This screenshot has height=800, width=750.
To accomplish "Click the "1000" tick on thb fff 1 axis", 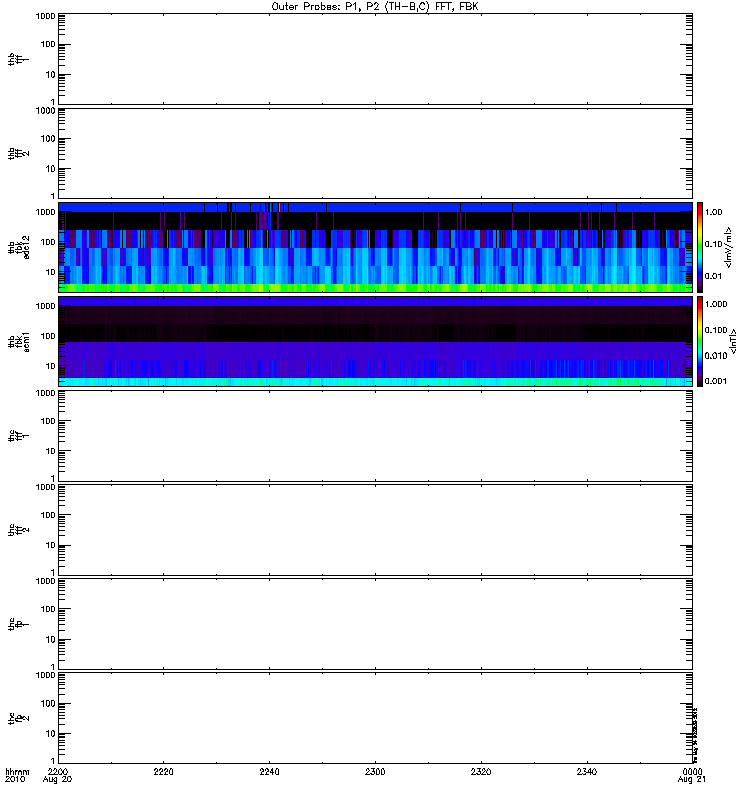I will click(x=45, y=16).
